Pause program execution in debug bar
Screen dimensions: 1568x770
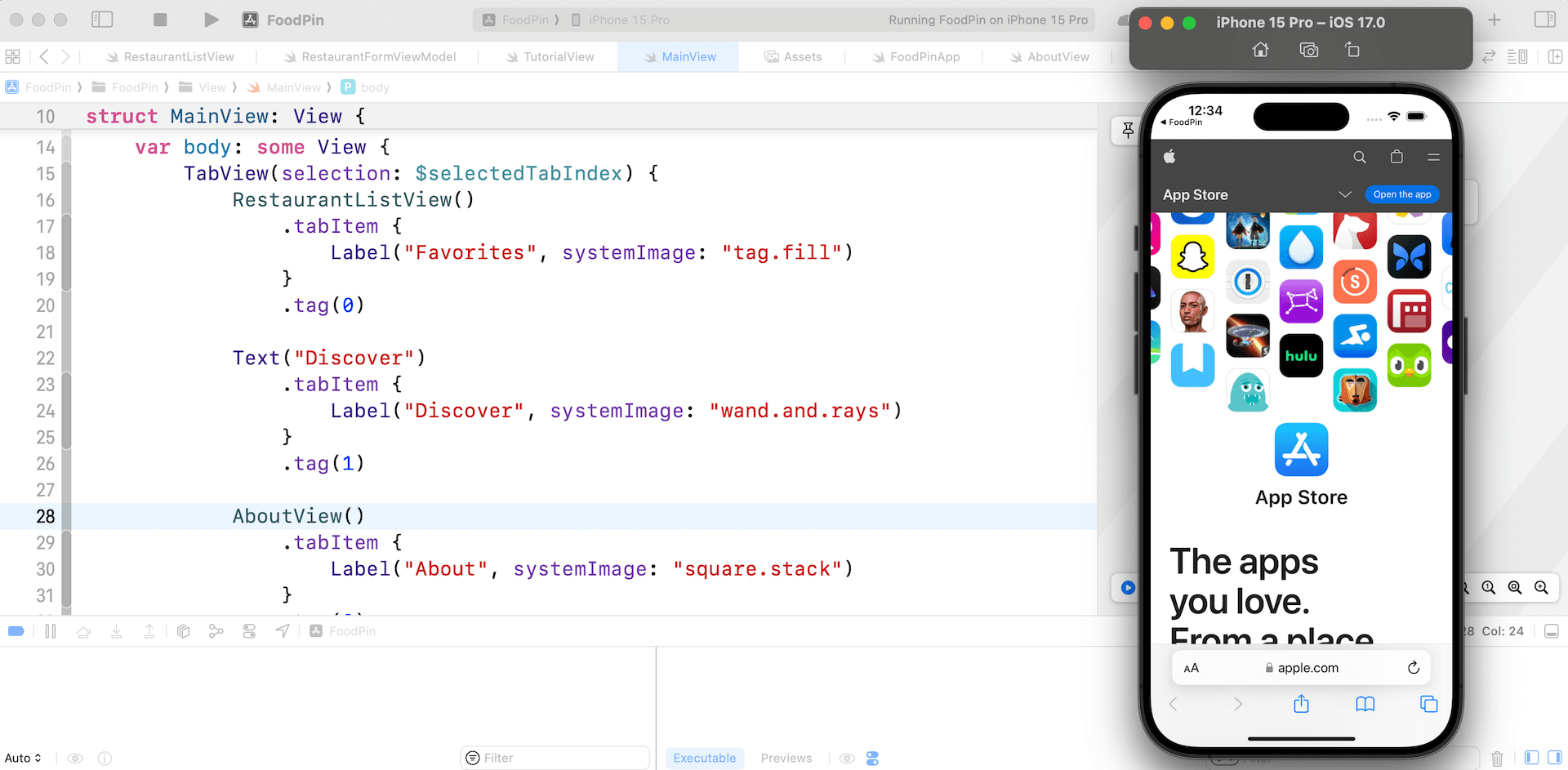click(x=51, y=631)
